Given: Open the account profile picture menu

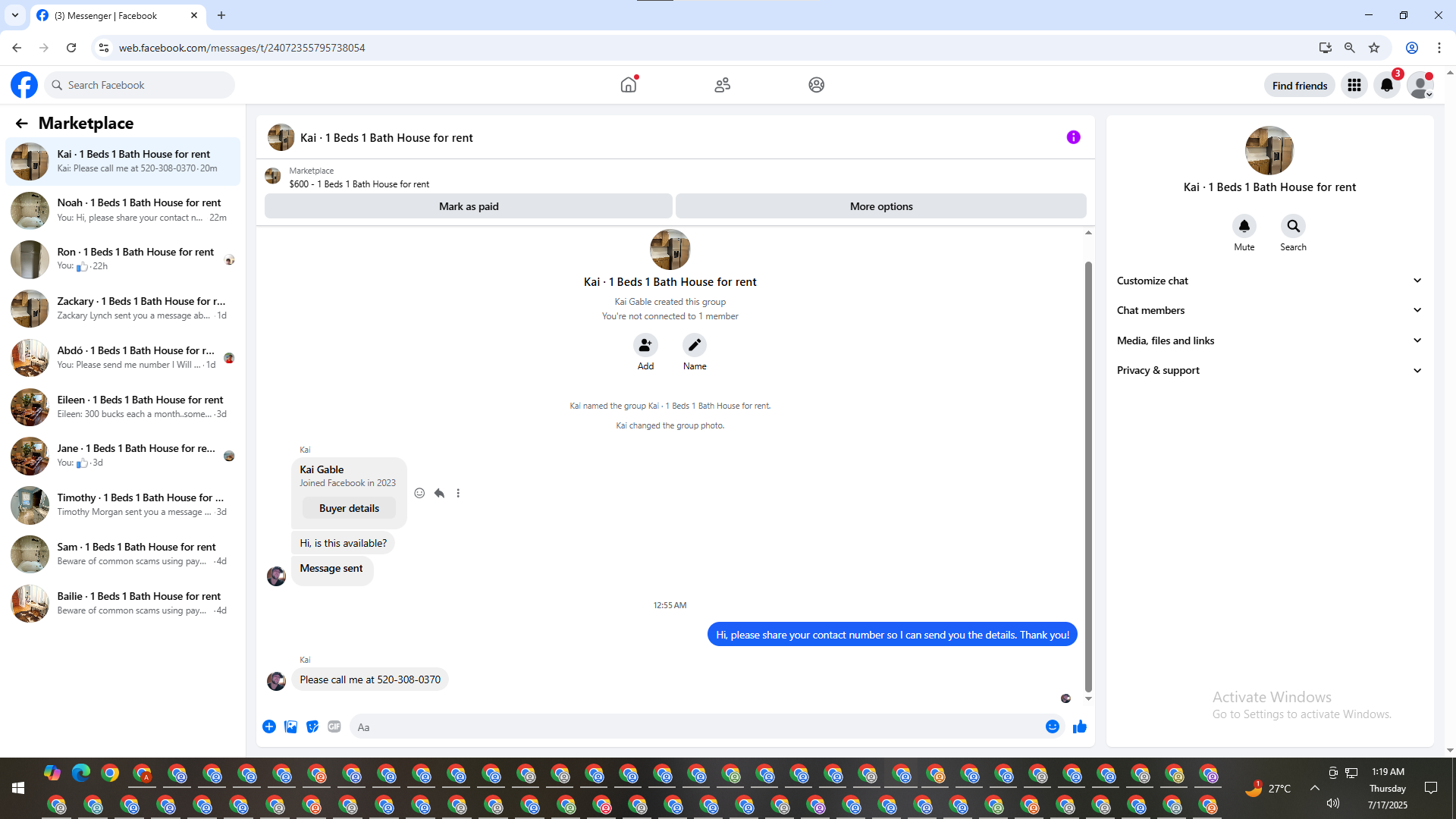Looking at the screenshot, I should click(x=1420, y=85).
